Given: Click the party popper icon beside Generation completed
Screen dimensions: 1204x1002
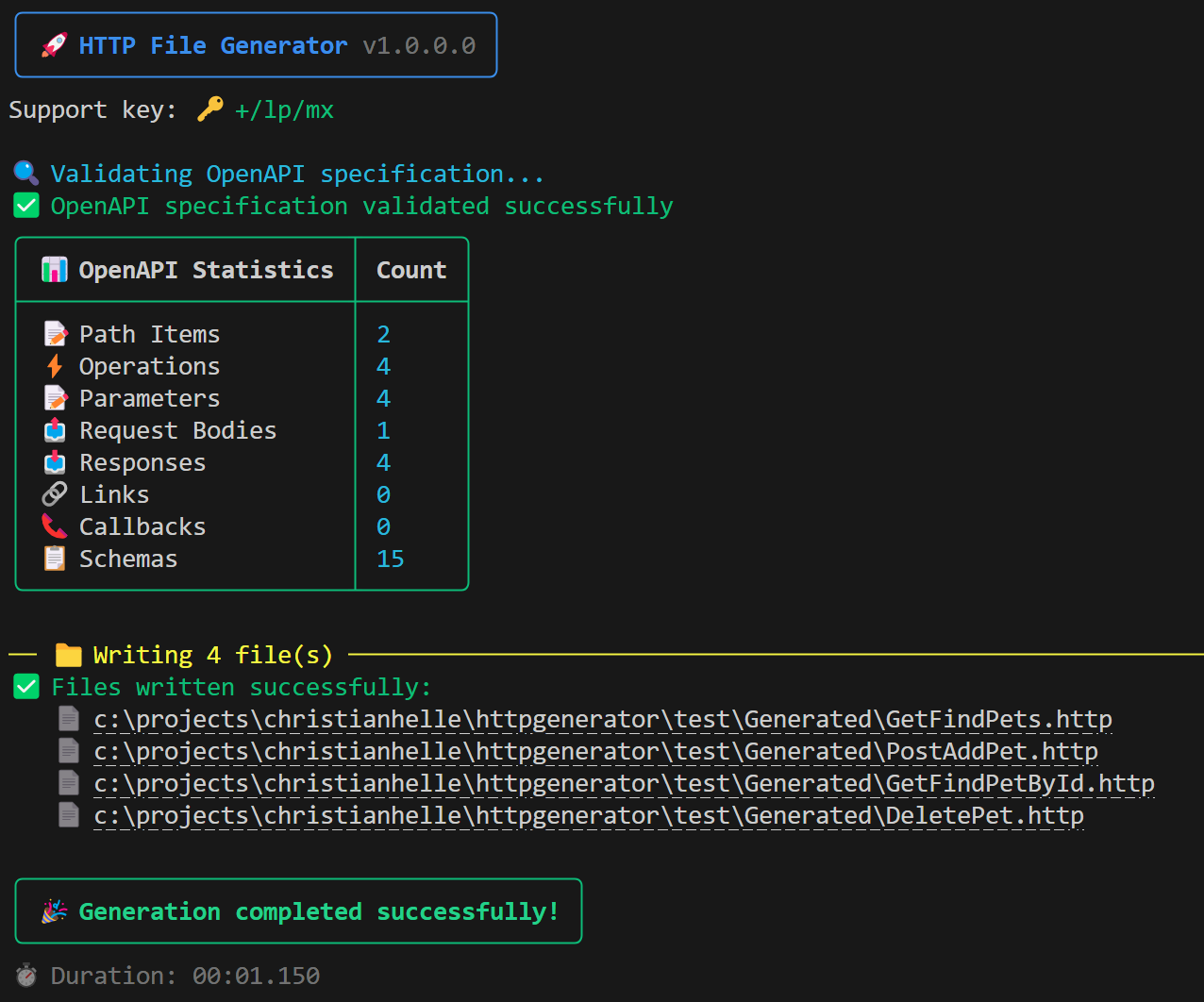Looking at the screenshot, I should (x=55, y=911).
